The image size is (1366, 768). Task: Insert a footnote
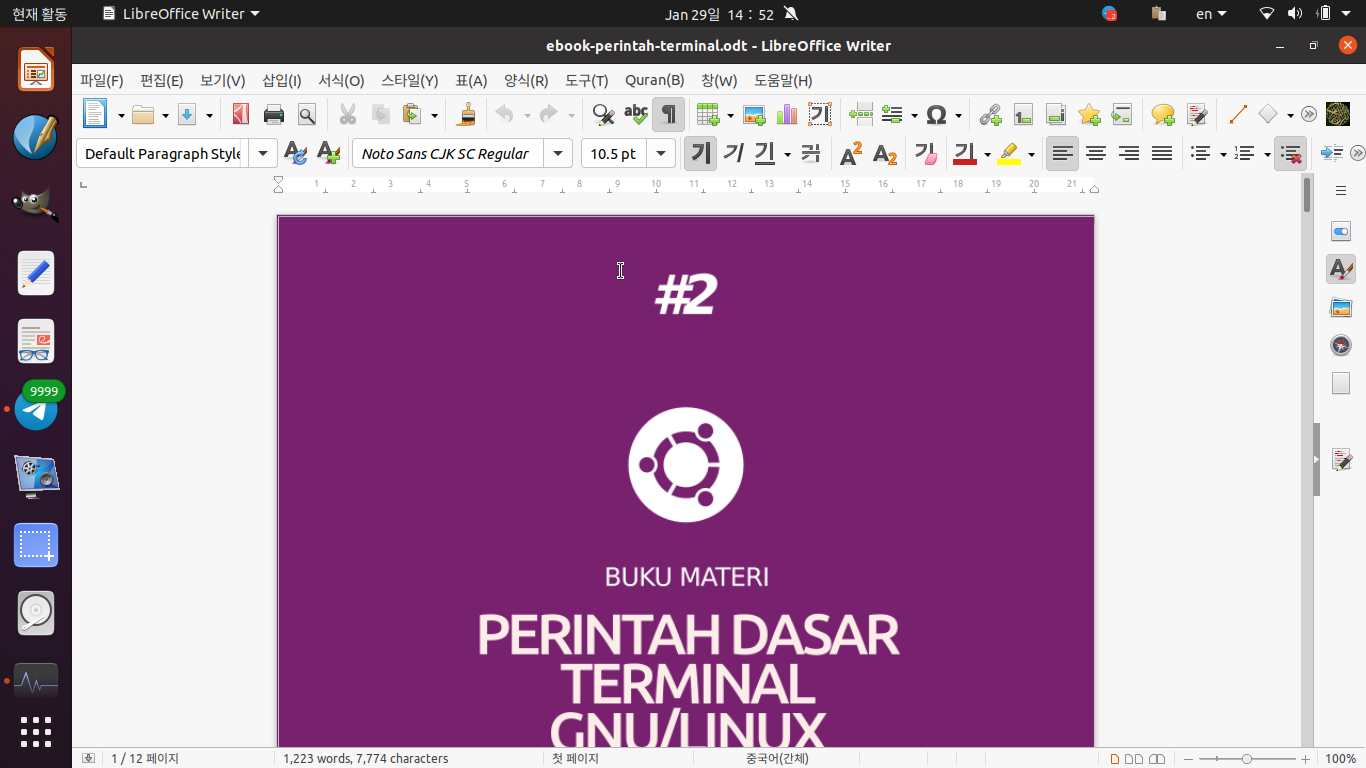click(x=1023, y=114)
